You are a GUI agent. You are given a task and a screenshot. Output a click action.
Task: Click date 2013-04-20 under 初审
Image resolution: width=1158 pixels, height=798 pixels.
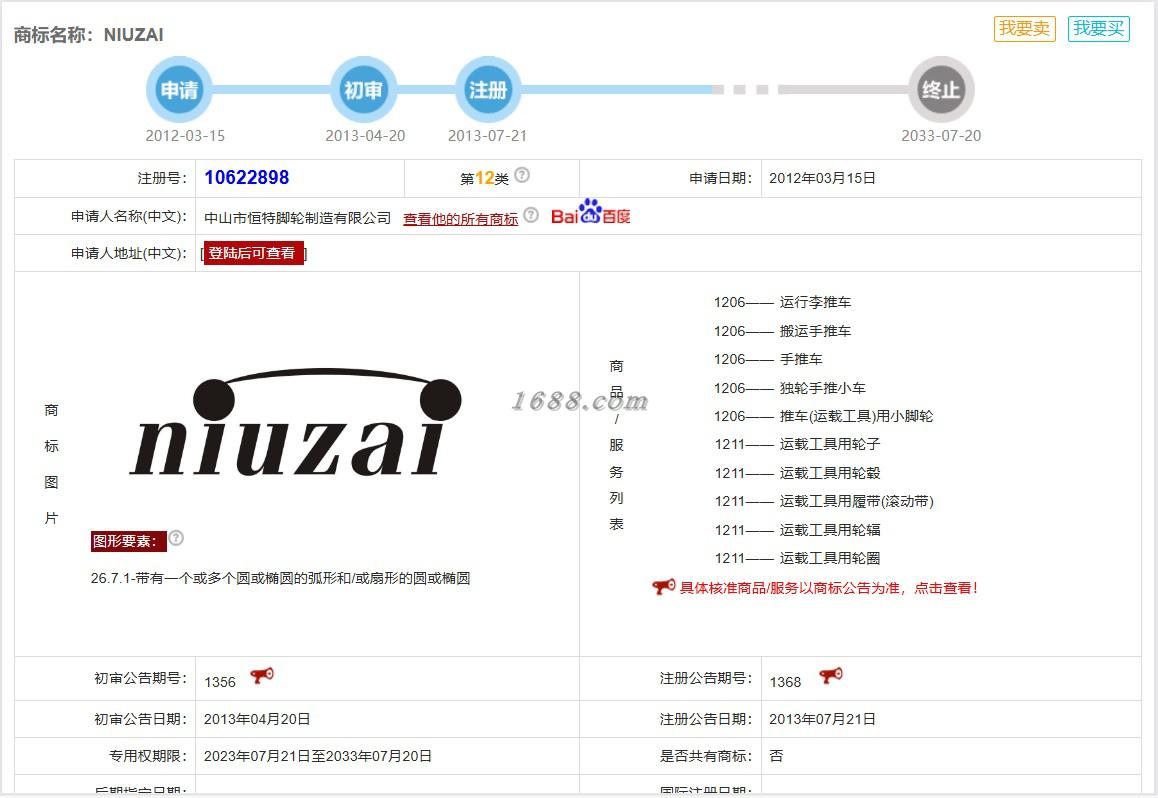coord(365,136)
